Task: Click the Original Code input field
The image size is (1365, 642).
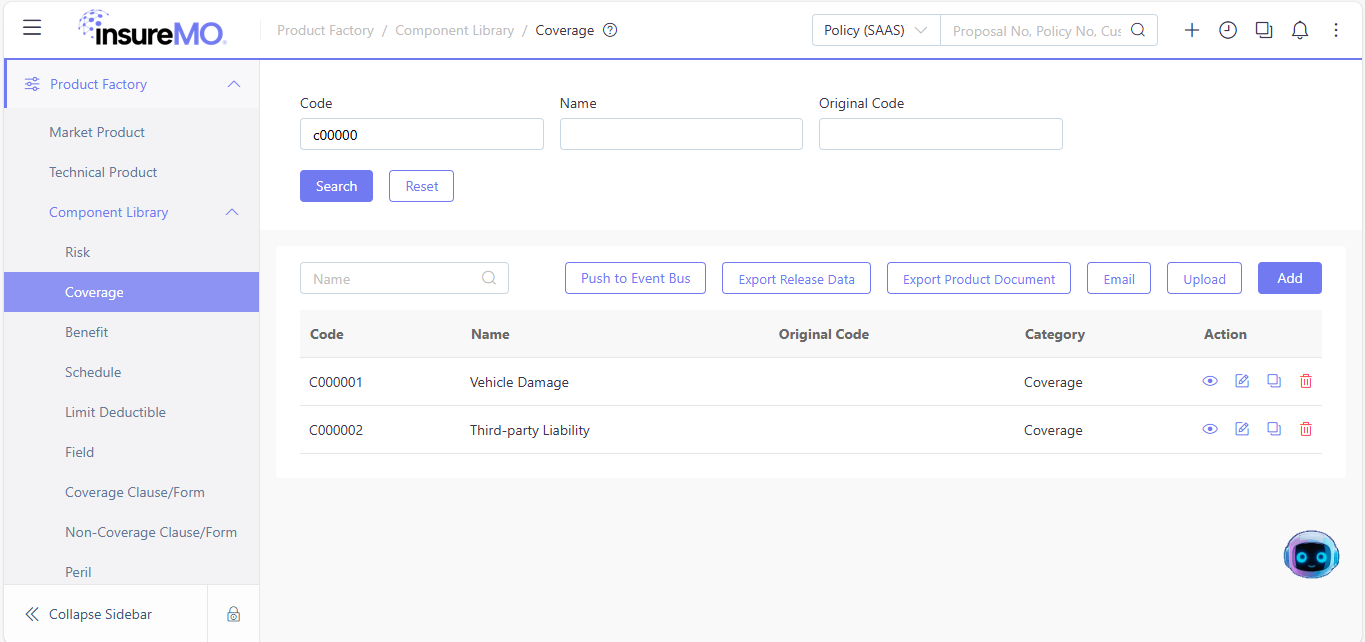Action: point(941,134)
